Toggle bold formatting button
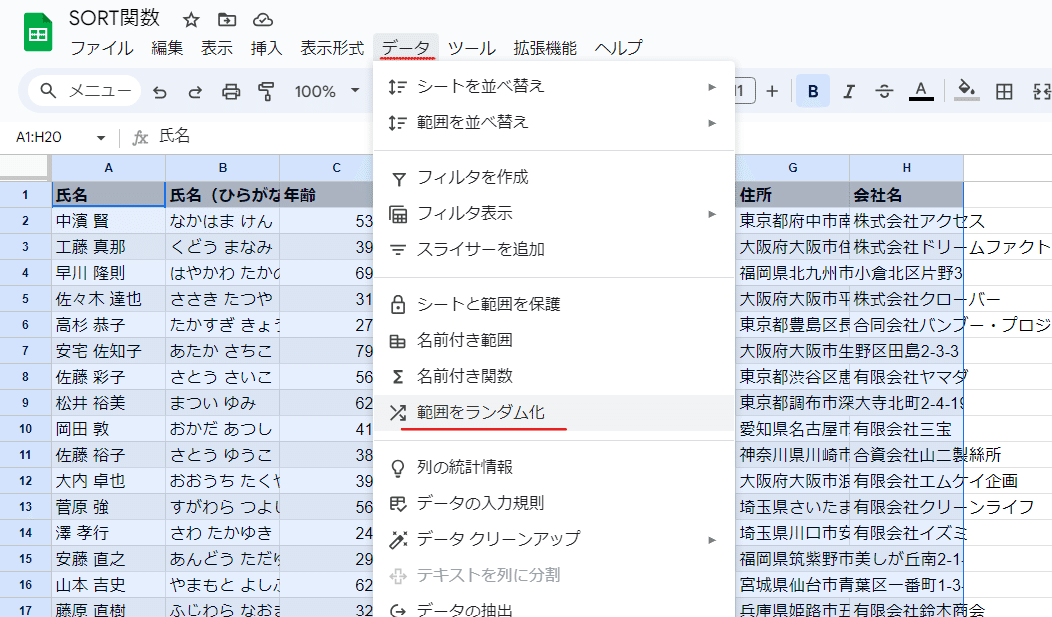 pyautogui.click(x=813, y=91)
